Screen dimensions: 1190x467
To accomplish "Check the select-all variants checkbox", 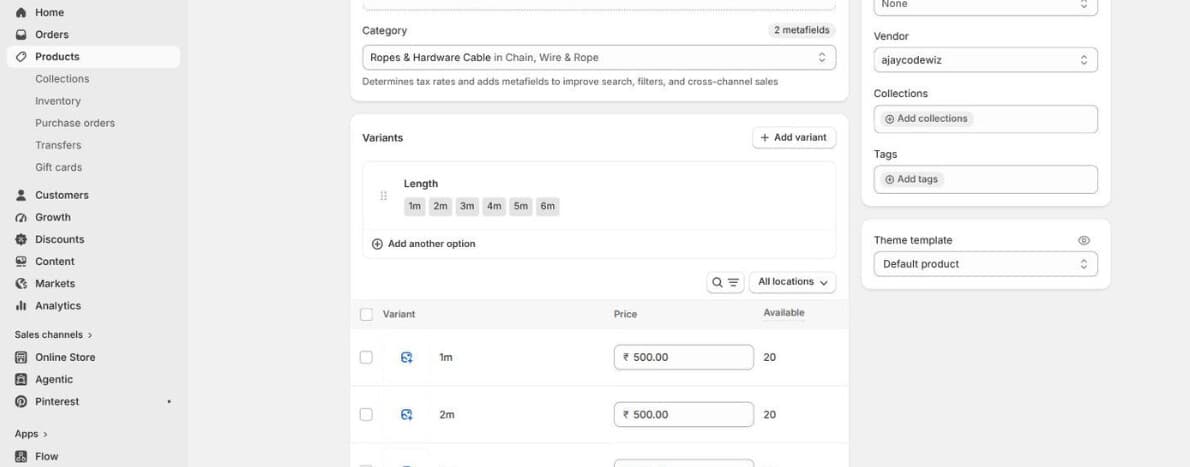I will tap(367, 314).
